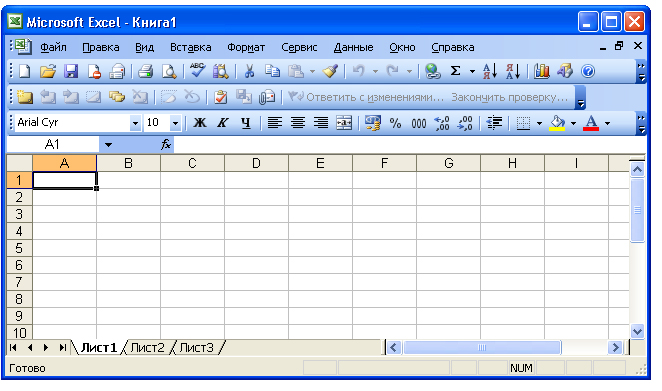Open the Chart Wizard icon
662x391 pixels.
point(541,71)
